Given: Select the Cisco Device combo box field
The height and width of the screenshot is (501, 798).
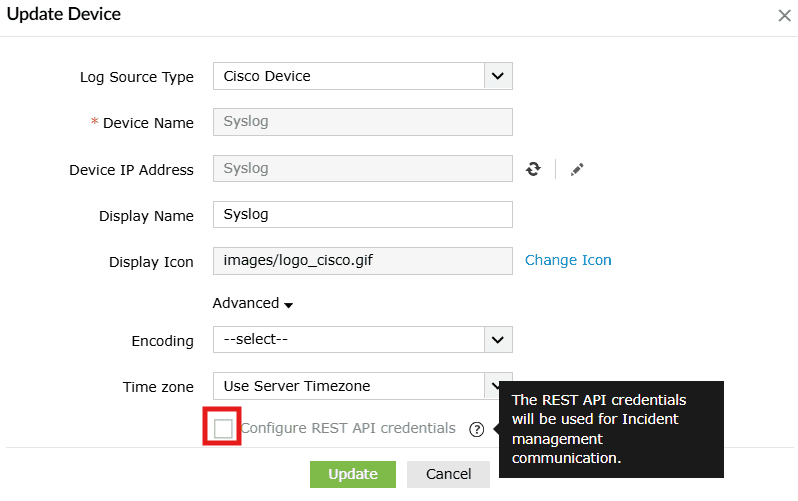Looking at the screenshot, I should [362, 76].
